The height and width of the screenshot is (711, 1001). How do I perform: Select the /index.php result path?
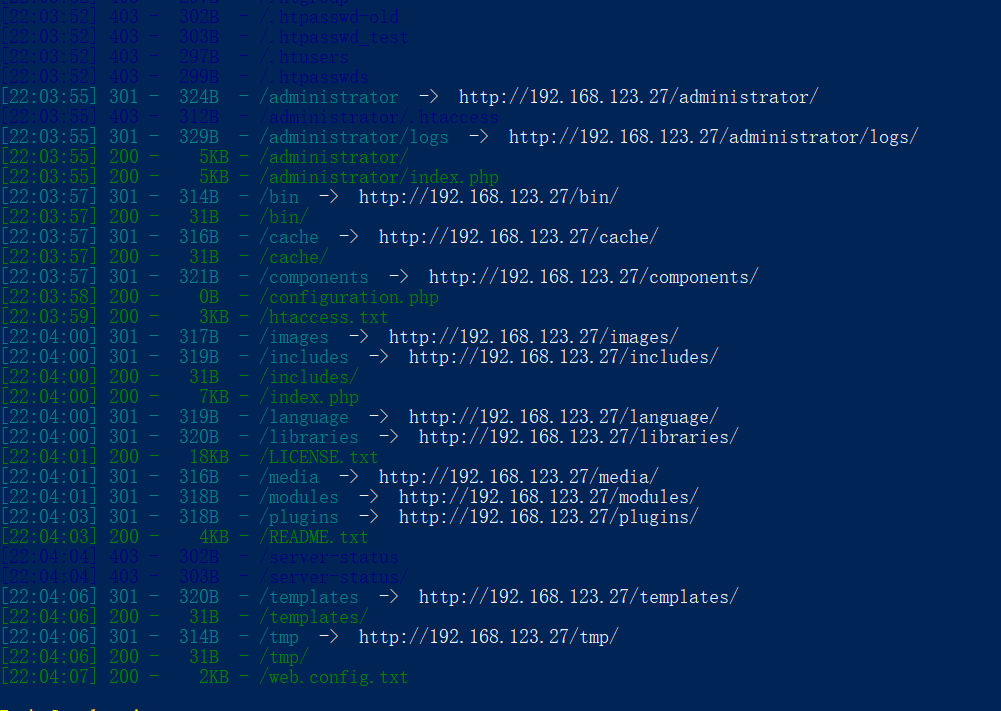tap(309, 398)
